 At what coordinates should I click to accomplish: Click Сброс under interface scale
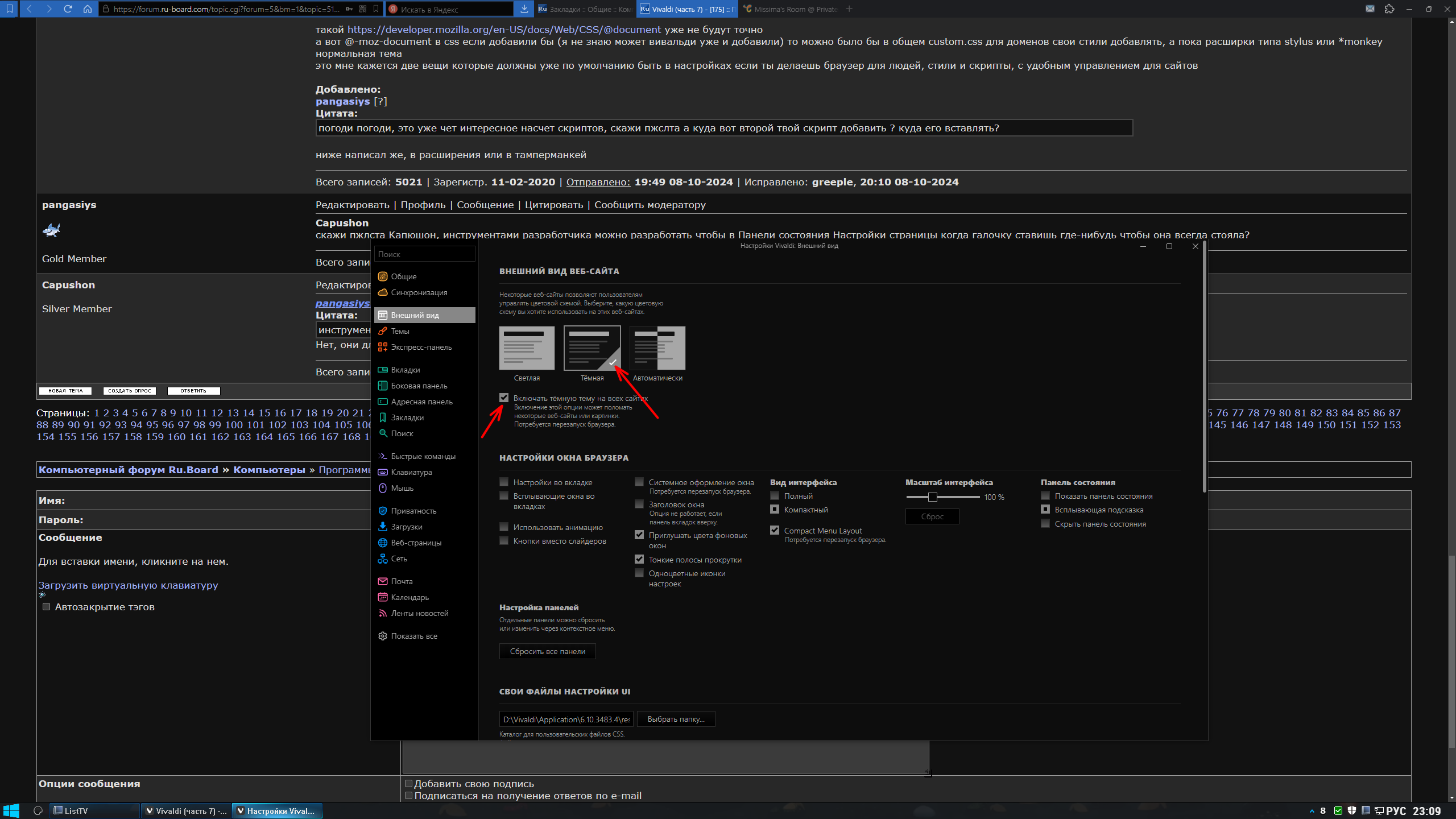pos(932,516)
